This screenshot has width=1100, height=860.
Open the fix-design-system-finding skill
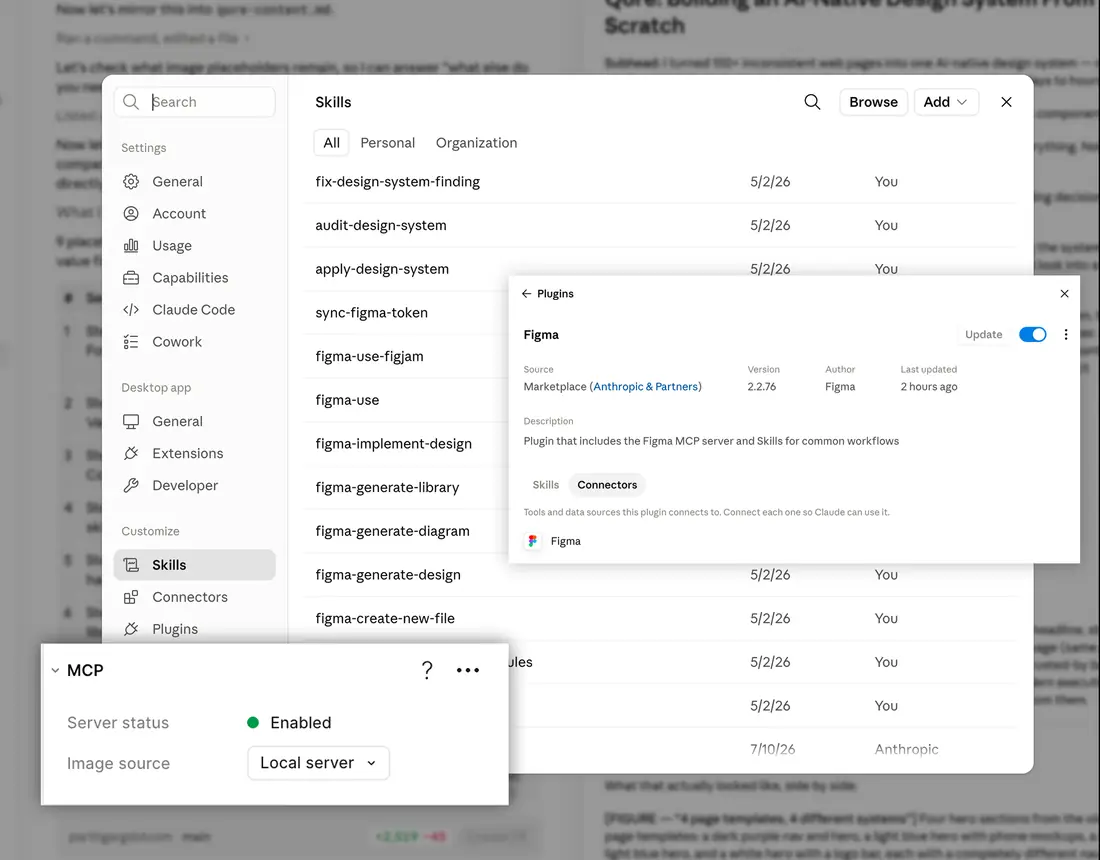(x=397, y=182)
